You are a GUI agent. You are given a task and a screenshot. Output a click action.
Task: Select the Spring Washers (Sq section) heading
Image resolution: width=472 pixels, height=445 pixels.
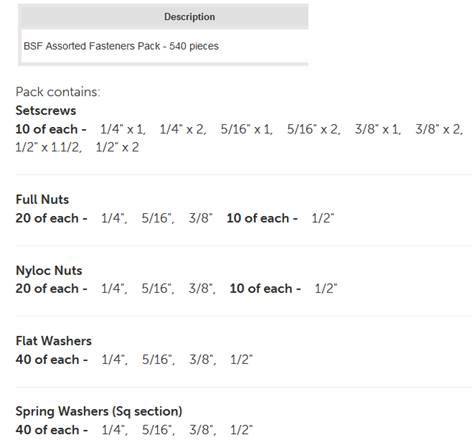point(99,411)
